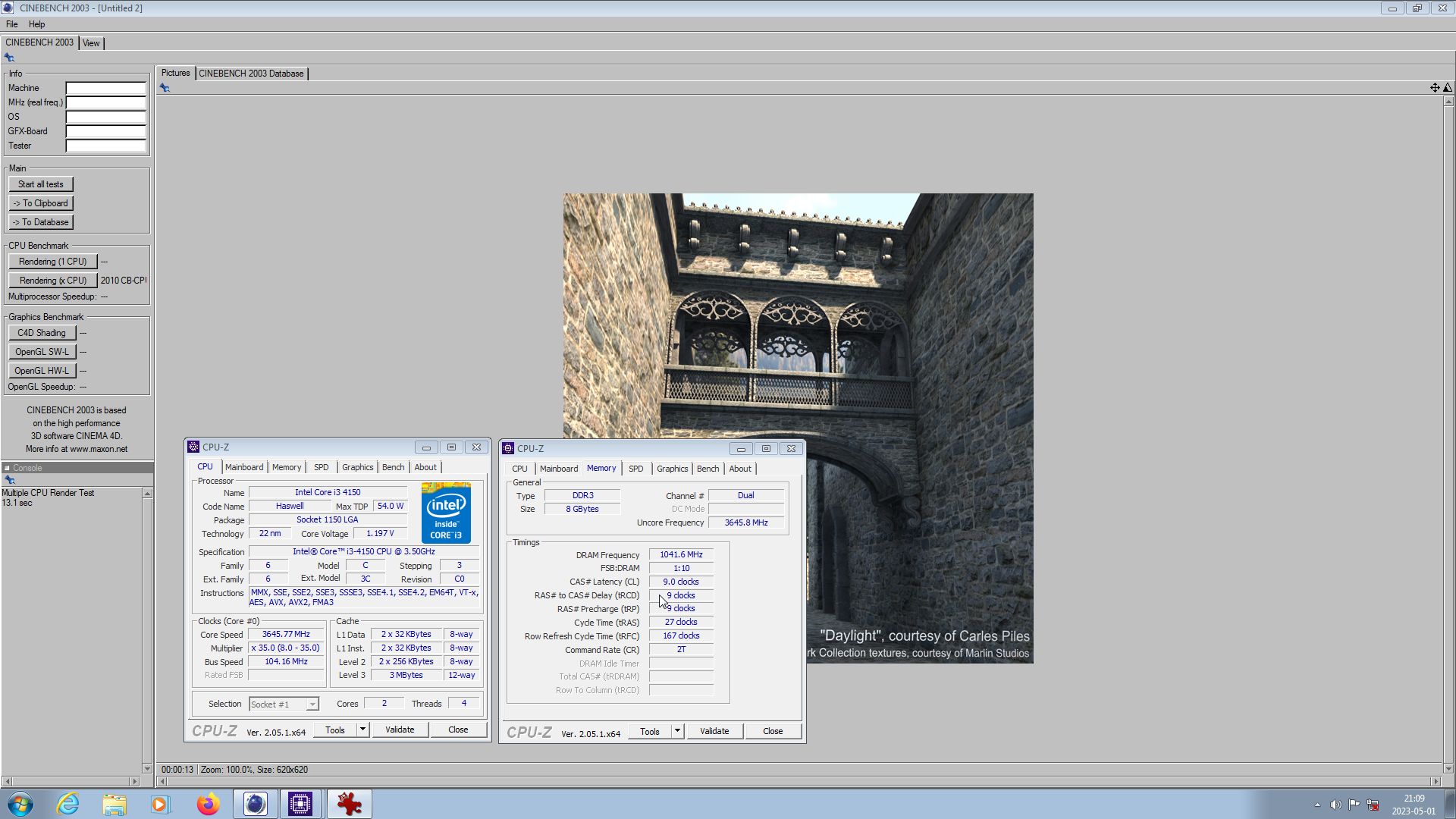
Task: Open Firefox from the taskbar
Action: 208,804
